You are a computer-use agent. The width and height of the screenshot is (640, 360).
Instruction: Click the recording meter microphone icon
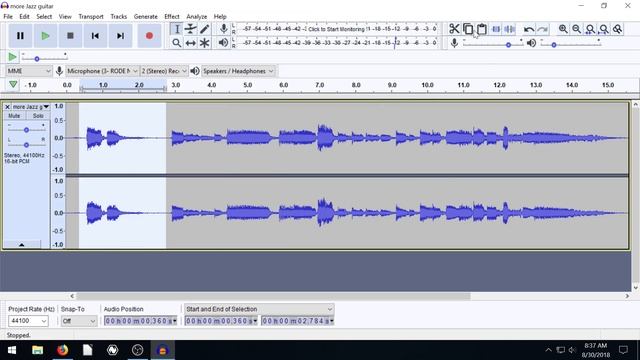pyautogui.click(x=223, y=29)
